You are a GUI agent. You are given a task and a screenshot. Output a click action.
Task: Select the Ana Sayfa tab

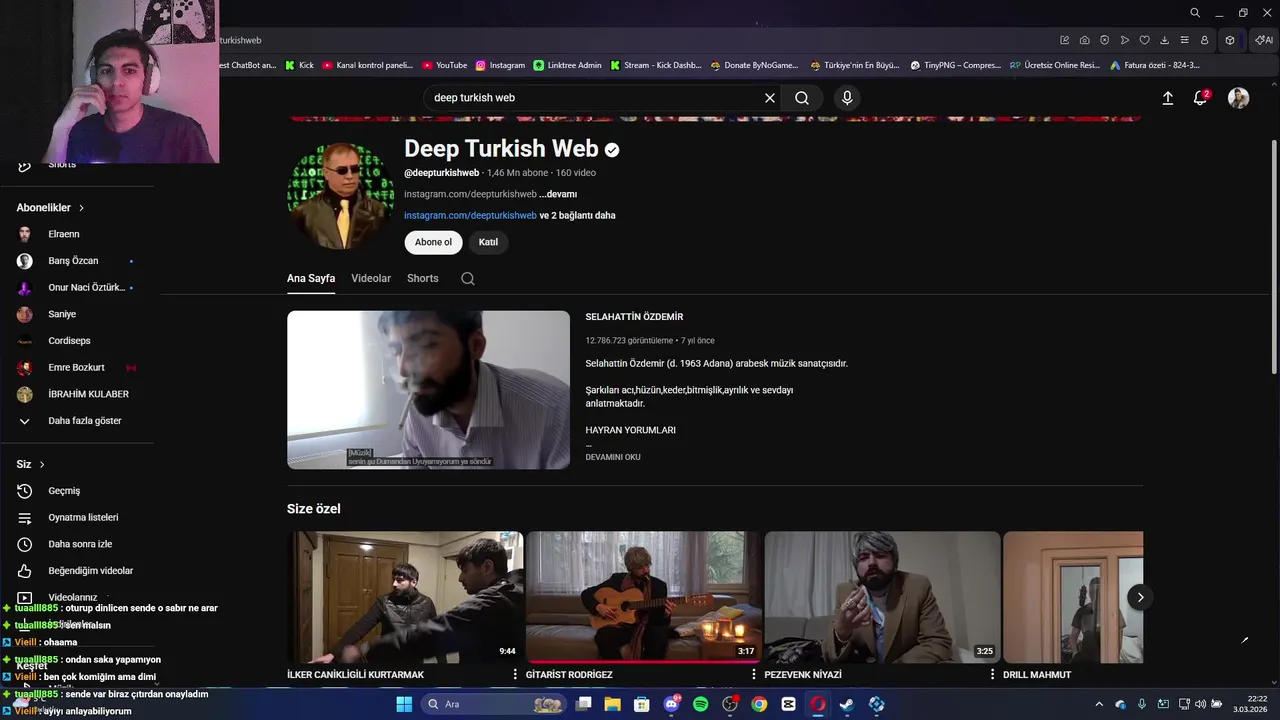[x=311, y=278]
